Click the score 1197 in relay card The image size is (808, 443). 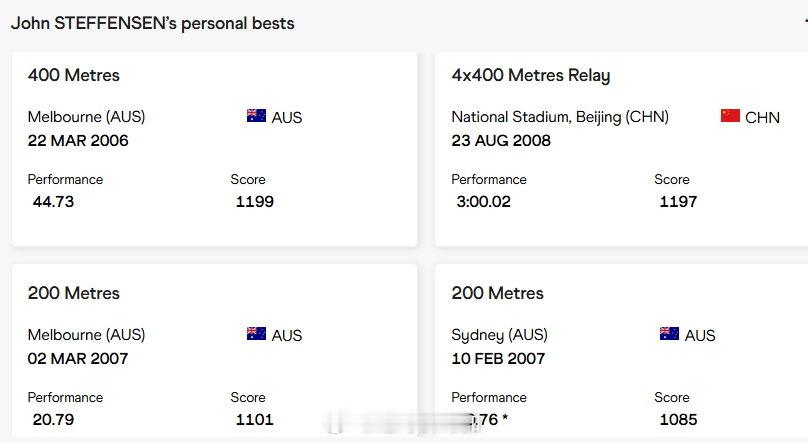click(678, 201)
